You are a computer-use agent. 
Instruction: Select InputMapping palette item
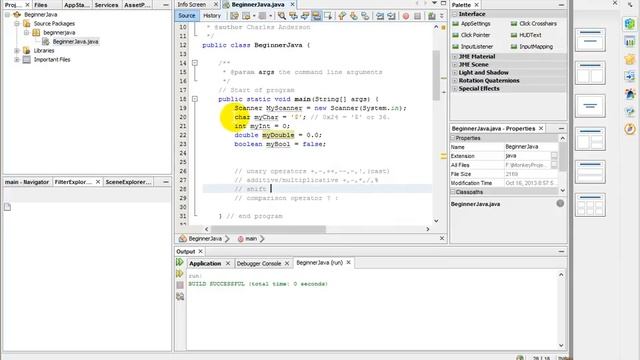(532, 47)
